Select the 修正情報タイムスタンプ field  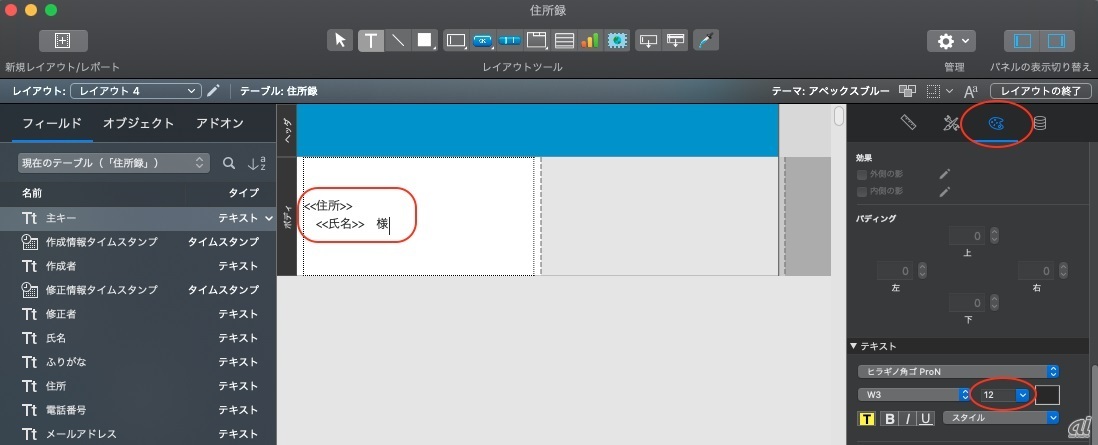click(139, 289)
